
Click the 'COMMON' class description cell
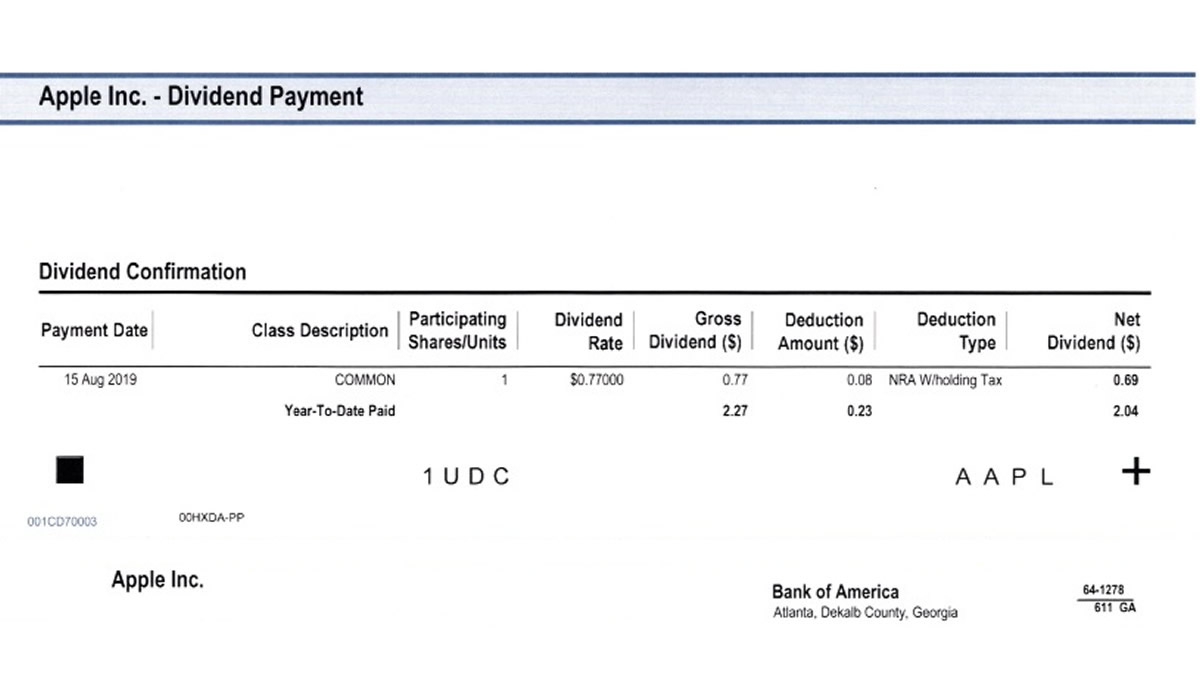365,380
